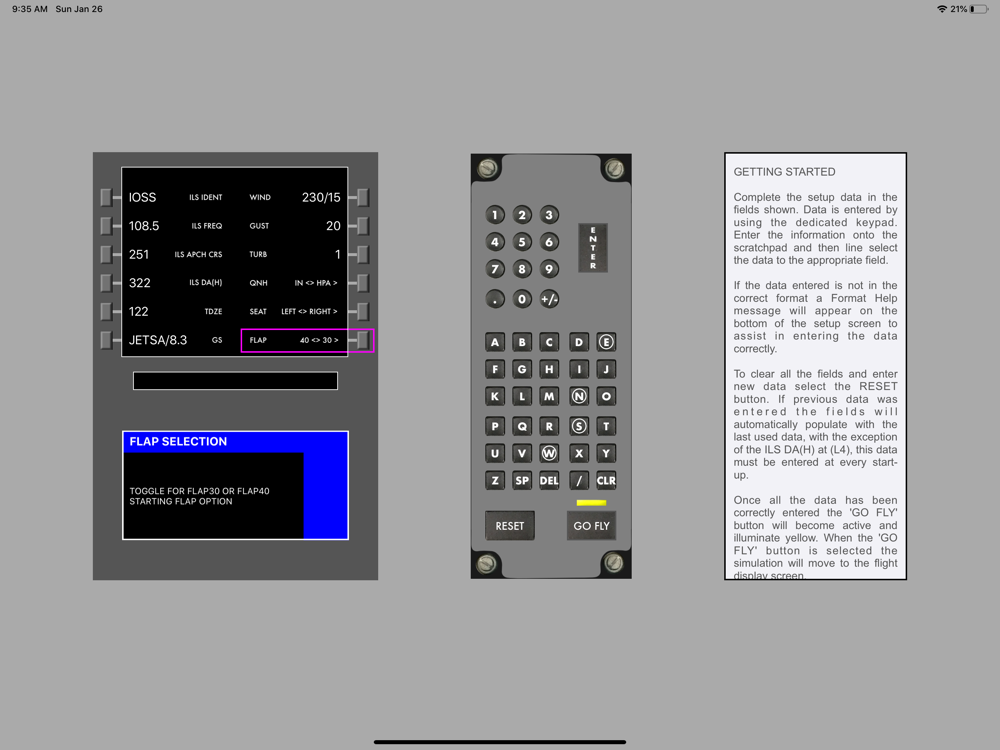The width and height of the screenshot is (1000, 750).
Task: Tap the SP space key
Action: 522,480
